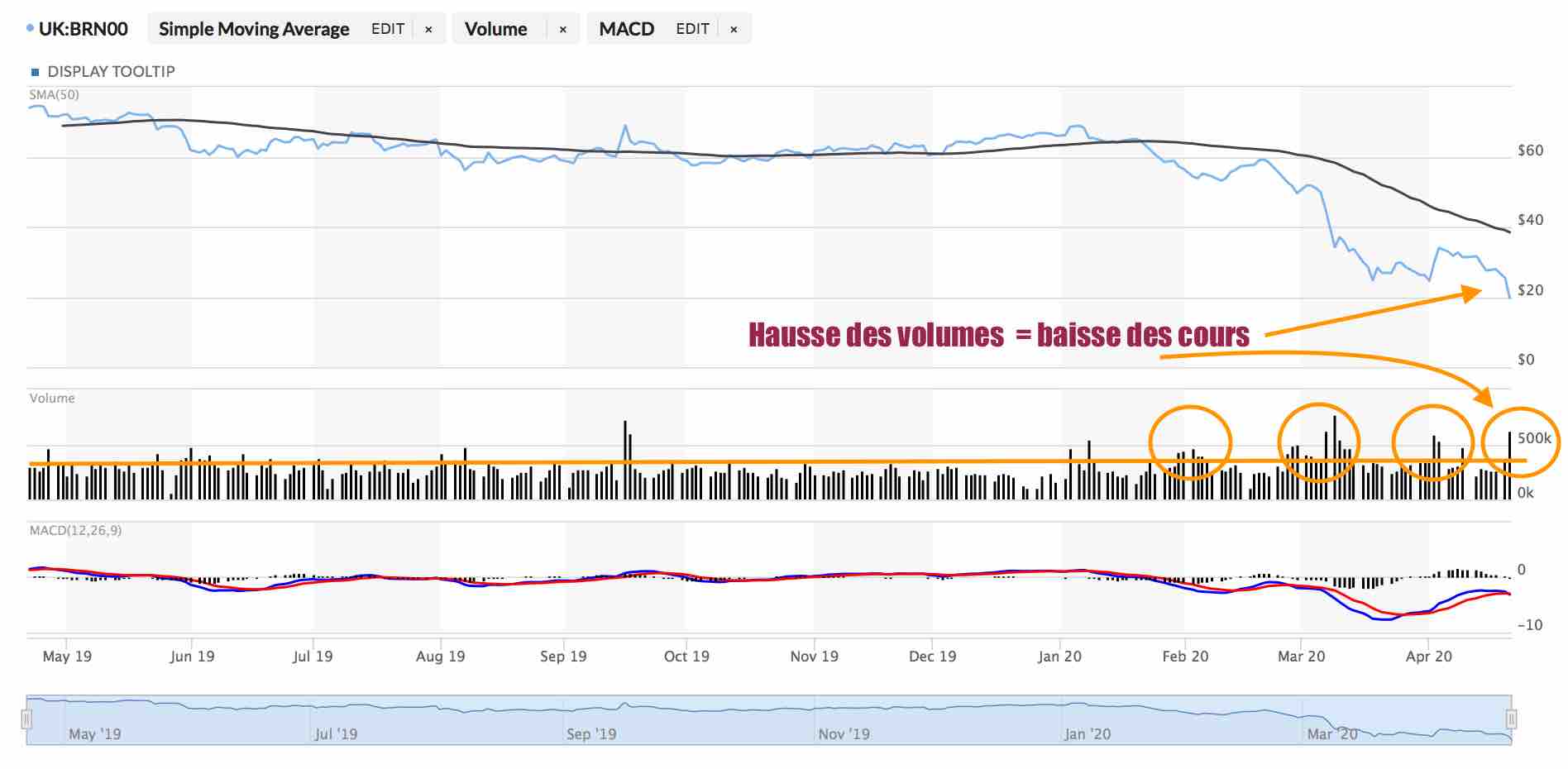
Task: Click Jan '20 in the range navigator
Action: [1088, 734]
